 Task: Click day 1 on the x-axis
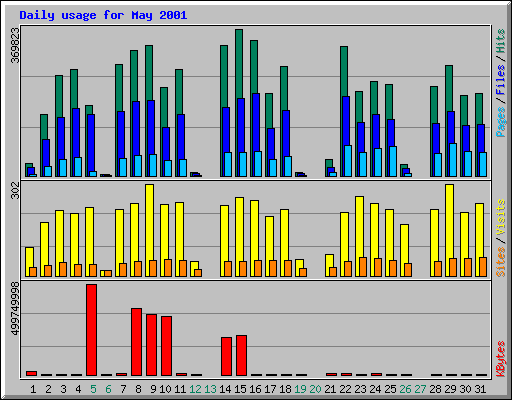pyautogui.click(x=33, y=389)
